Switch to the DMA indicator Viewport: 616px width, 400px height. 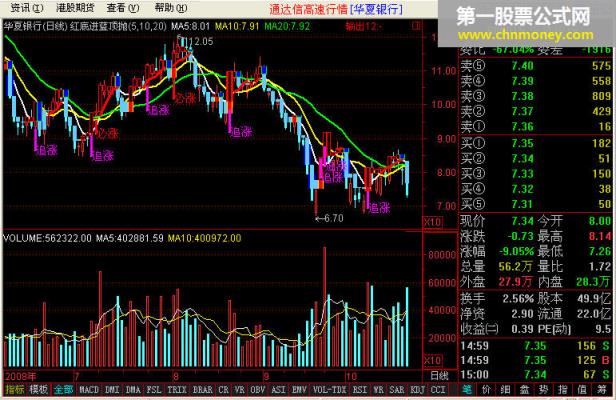(x=133, y=389)
